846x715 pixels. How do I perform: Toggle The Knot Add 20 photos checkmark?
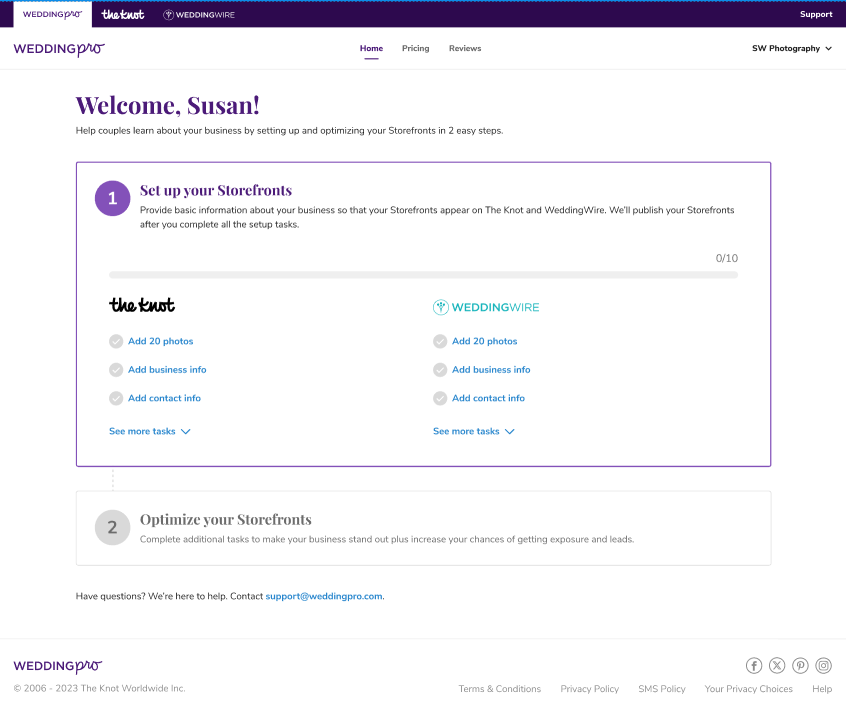[116, 341]
